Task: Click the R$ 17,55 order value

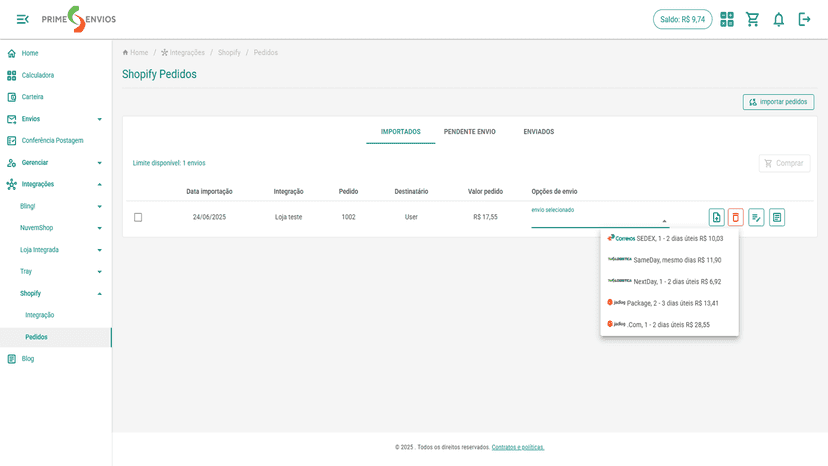Action: (x=485, y=217)
